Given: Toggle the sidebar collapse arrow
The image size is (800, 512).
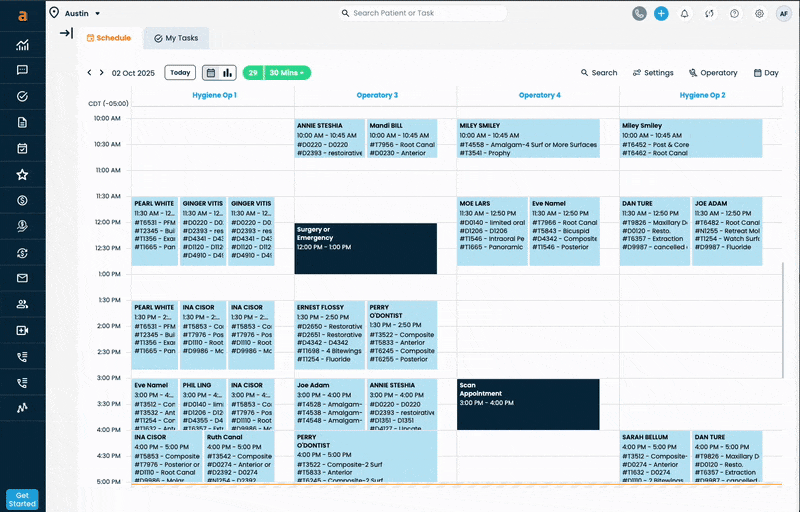Looking at the screenshot, I should point(66,33).
